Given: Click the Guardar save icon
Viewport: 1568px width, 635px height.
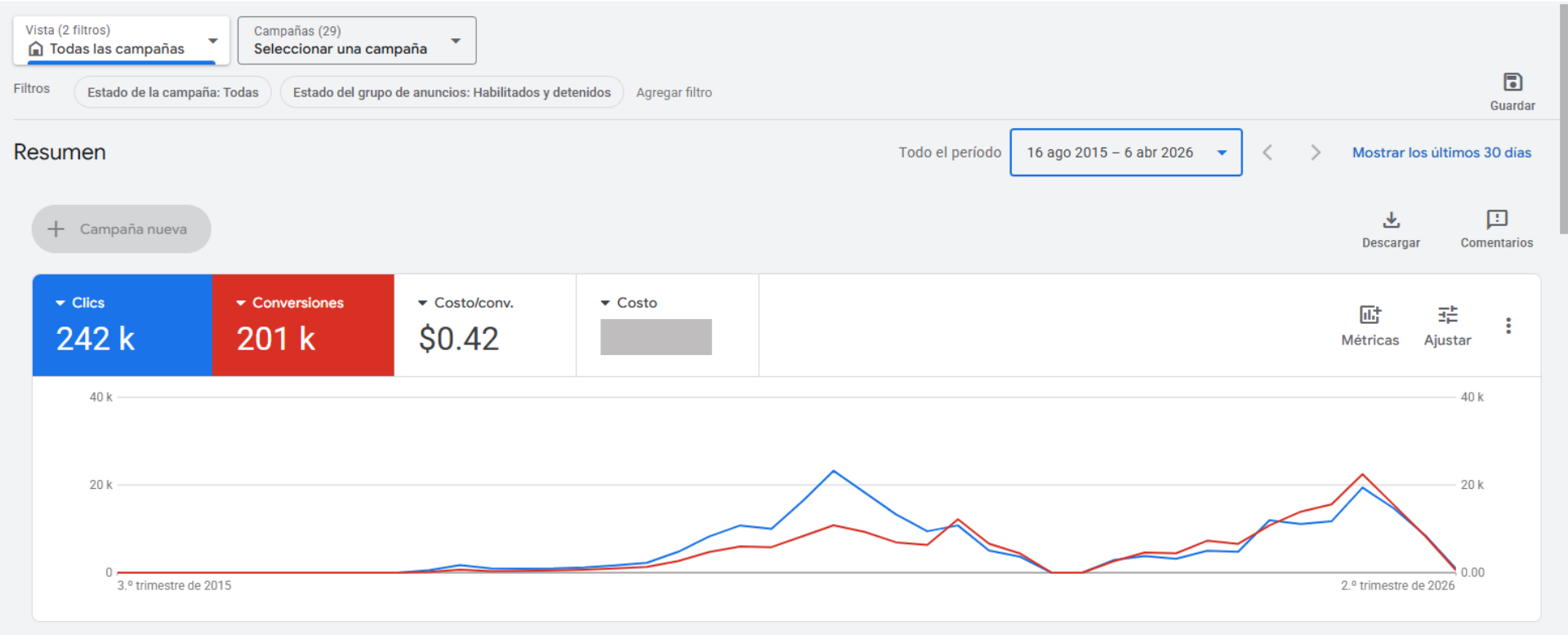Looking at the screenshot, I should [1512, 82].
